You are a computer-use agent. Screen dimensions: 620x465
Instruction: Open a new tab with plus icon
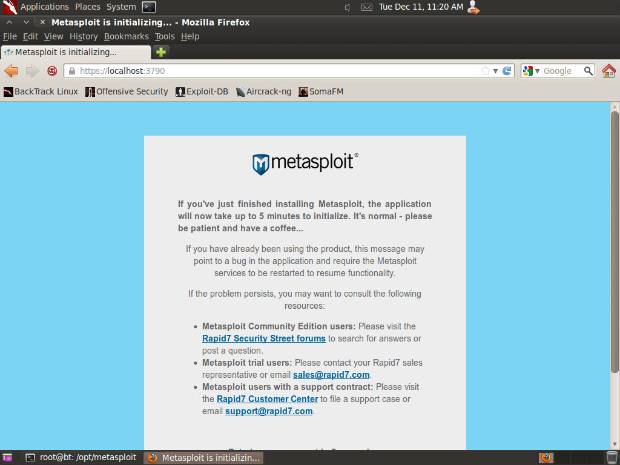161,52
